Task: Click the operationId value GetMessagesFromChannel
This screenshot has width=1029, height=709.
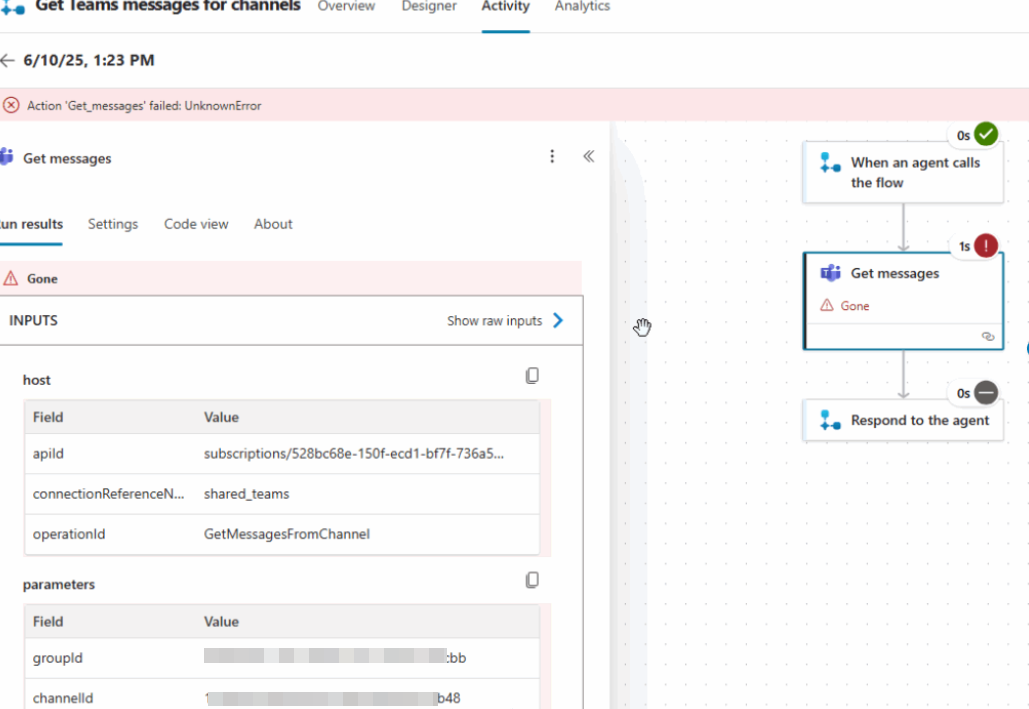Action: (287, 534)
